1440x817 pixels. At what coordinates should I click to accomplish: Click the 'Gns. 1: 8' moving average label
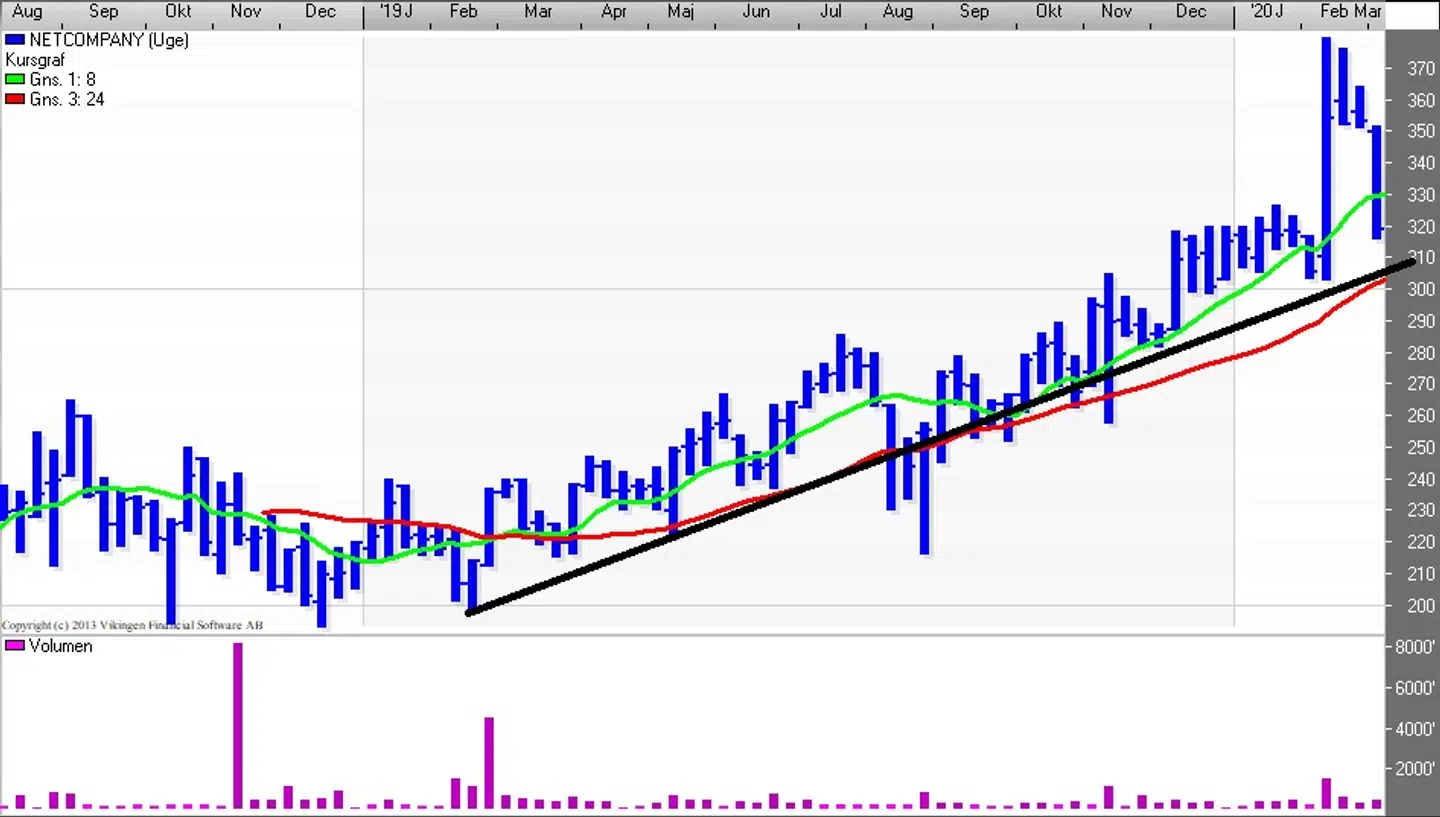pyautogui.click(x=63, y=80)
